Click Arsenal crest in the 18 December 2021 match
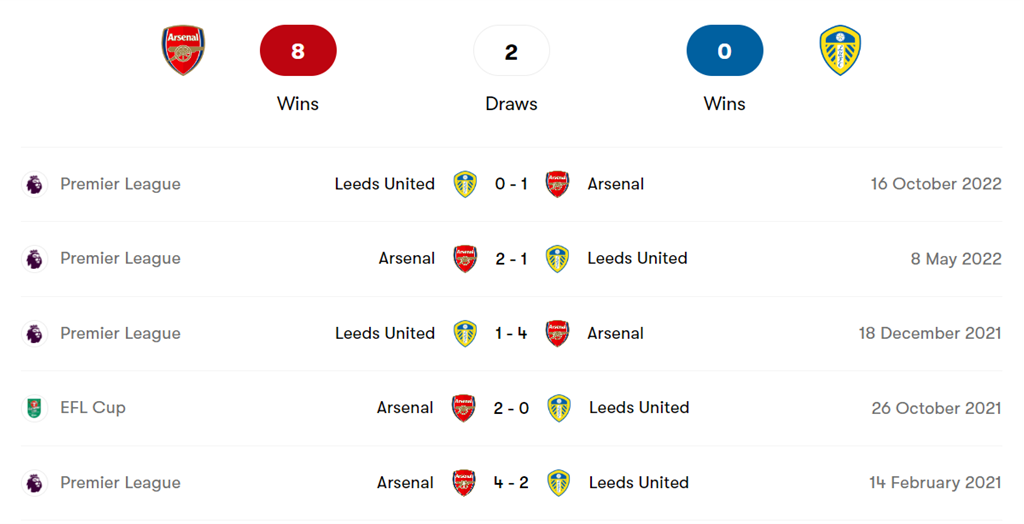1024x524 pixels. click(557, 333)
